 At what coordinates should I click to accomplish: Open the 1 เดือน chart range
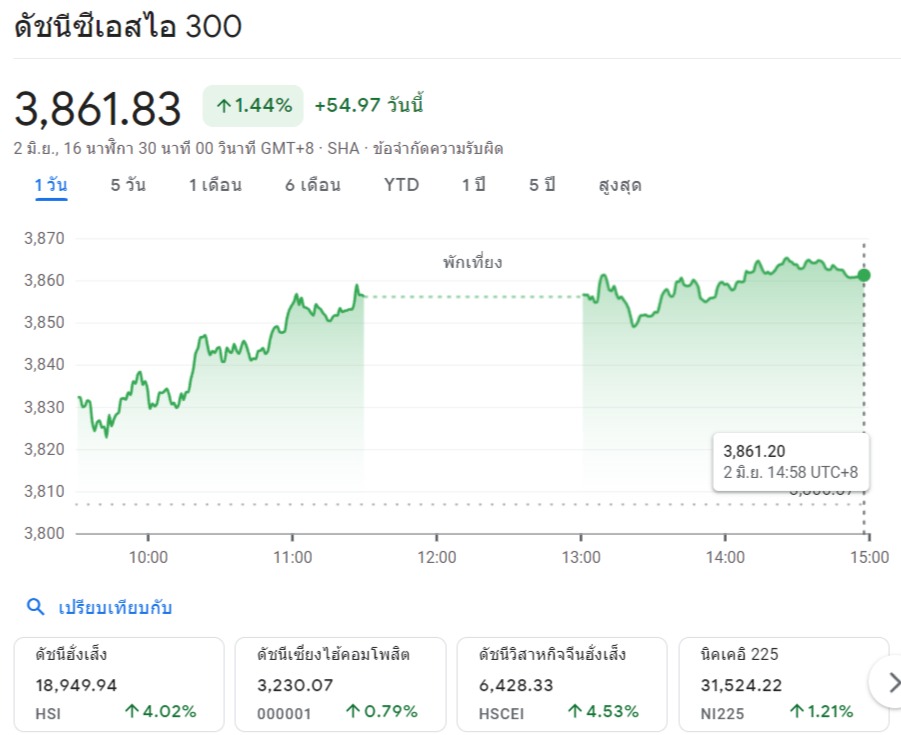pyautogui.click(x=215, y=185)
